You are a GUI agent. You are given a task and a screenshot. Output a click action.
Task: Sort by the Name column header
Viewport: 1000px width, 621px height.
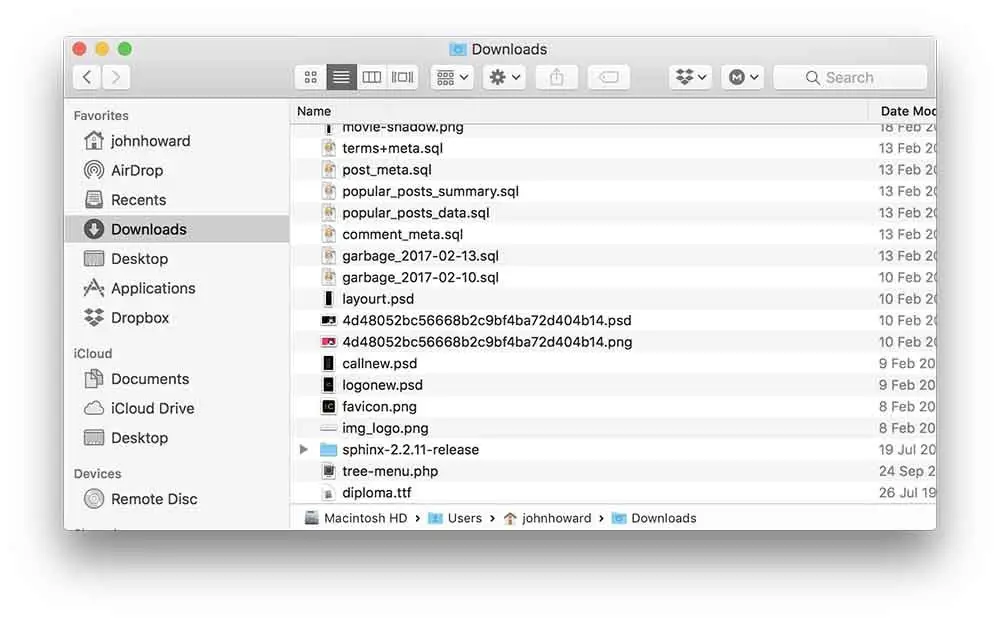point(579,111)
